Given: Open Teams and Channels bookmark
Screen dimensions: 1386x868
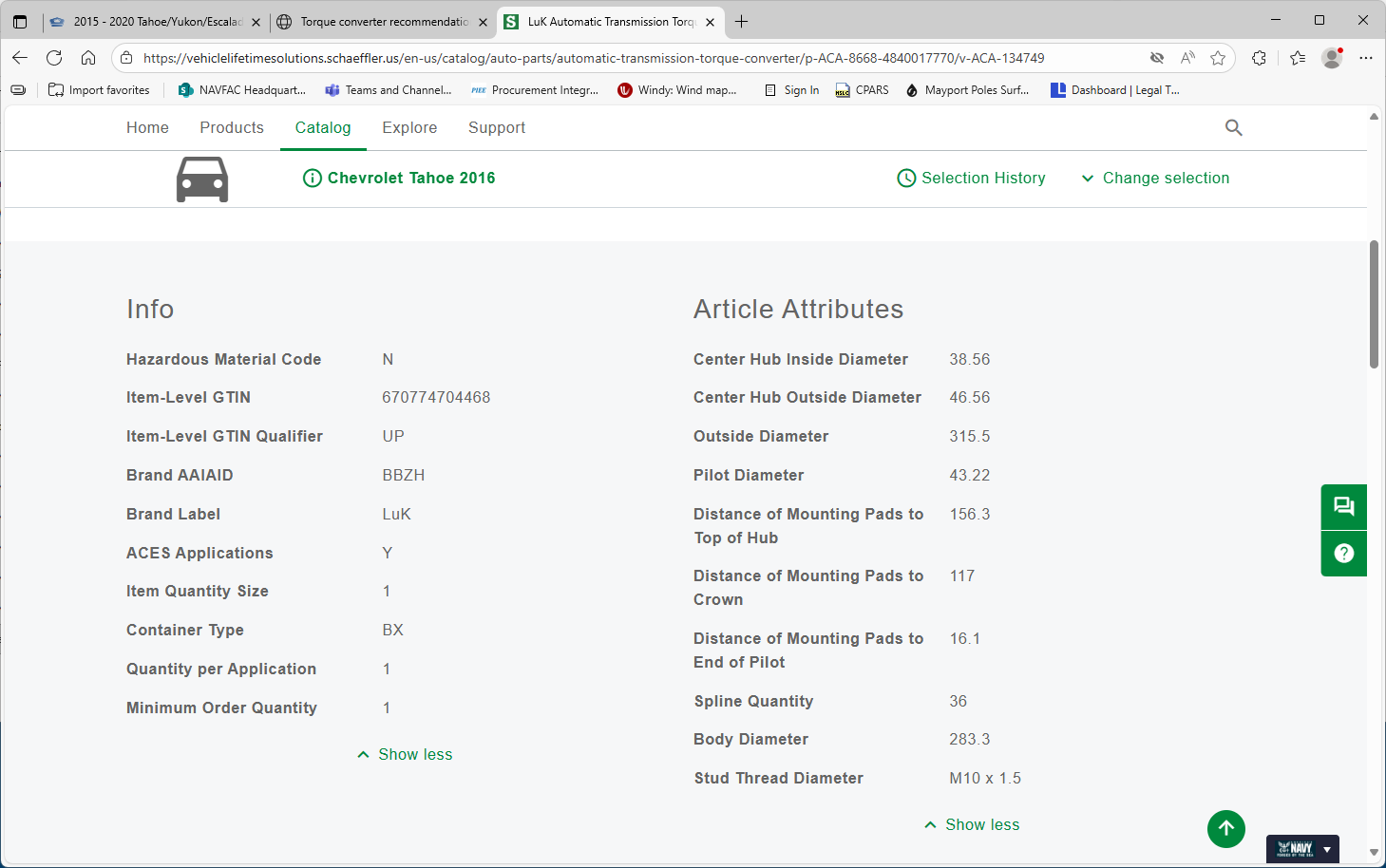Looking at the screenshot, I should (x=389, y=90).
